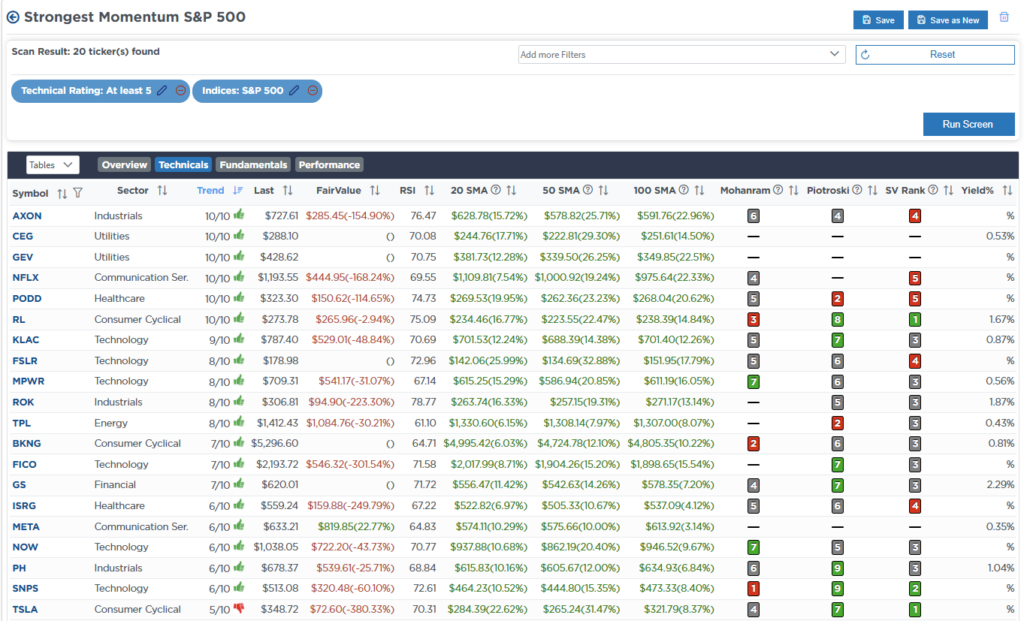
Task: Open the NFLX ticker link
Action: [25, 277]
